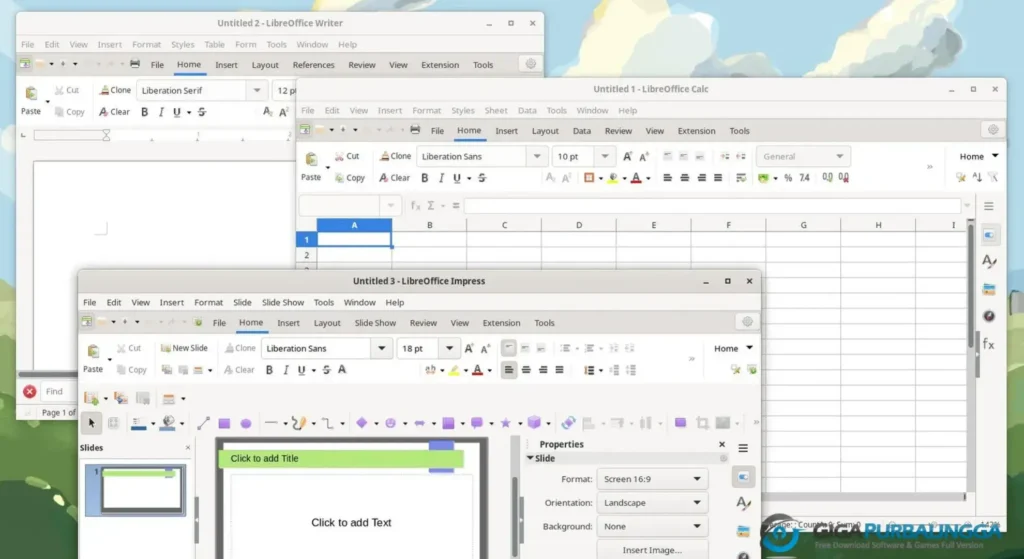Select the arrow Select tool in Impress
The height and width of the screenshot is (559, 1024).
point(91,423)
